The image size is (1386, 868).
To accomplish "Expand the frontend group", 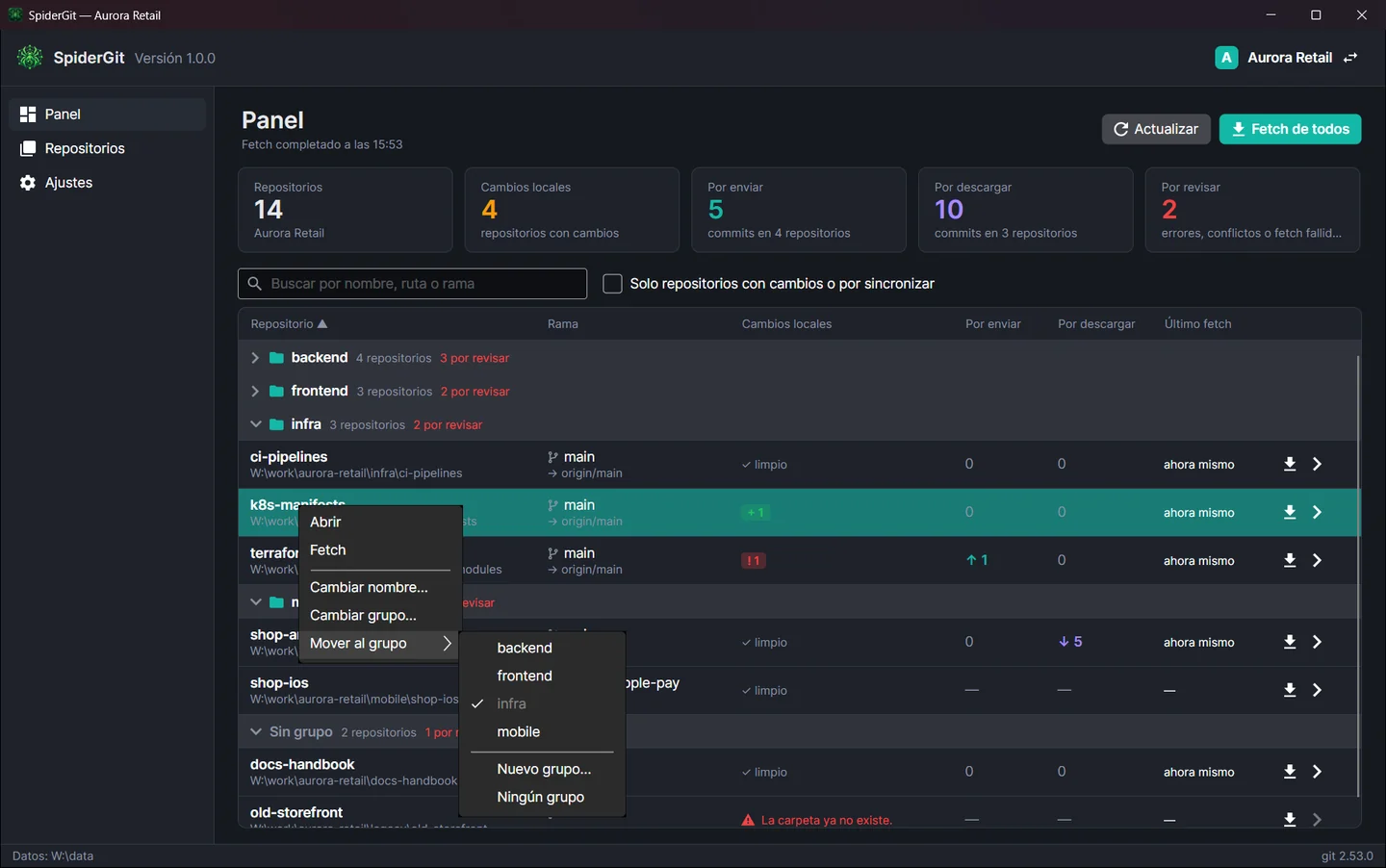I will (255, 392).
